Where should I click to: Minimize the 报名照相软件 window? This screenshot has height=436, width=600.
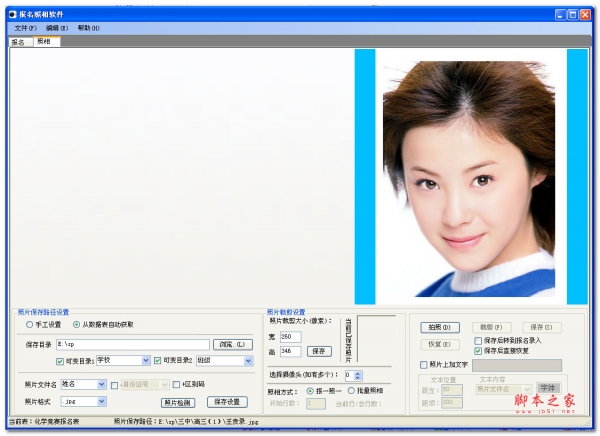coord(561,15)
